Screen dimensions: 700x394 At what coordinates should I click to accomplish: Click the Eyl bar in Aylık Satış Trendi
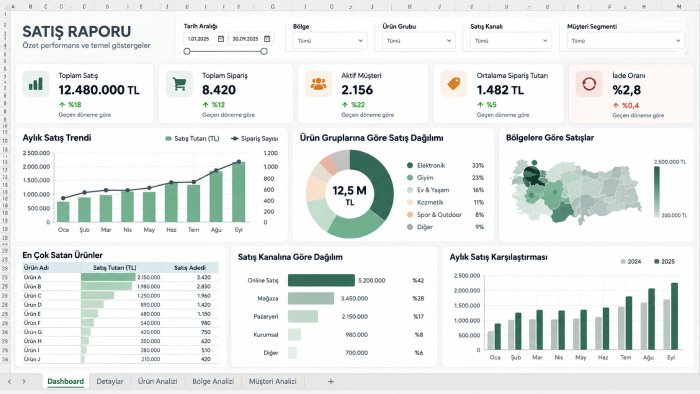[x=238, y=192]
